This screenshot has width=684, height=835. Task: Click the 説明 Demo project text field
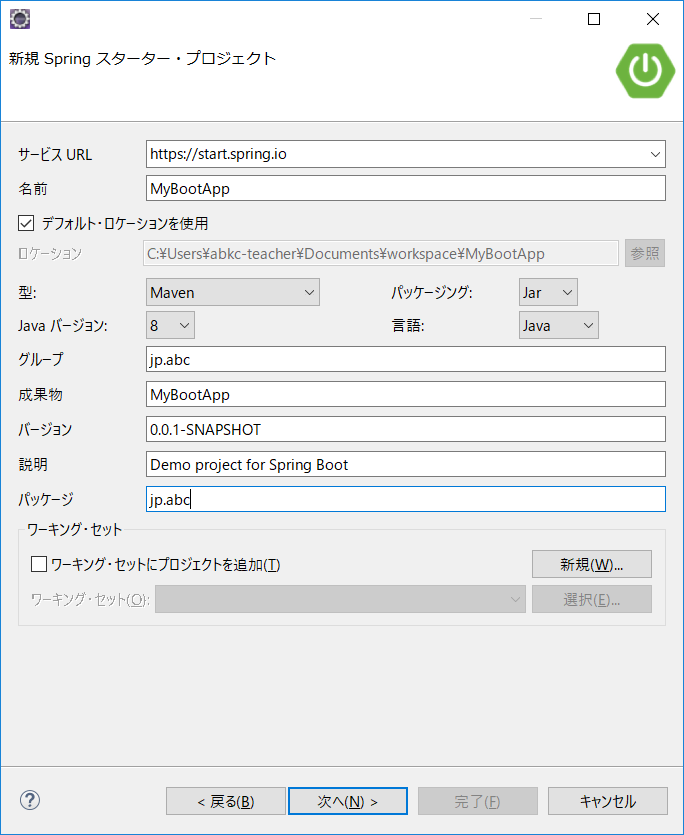click(x=405, y=464)
